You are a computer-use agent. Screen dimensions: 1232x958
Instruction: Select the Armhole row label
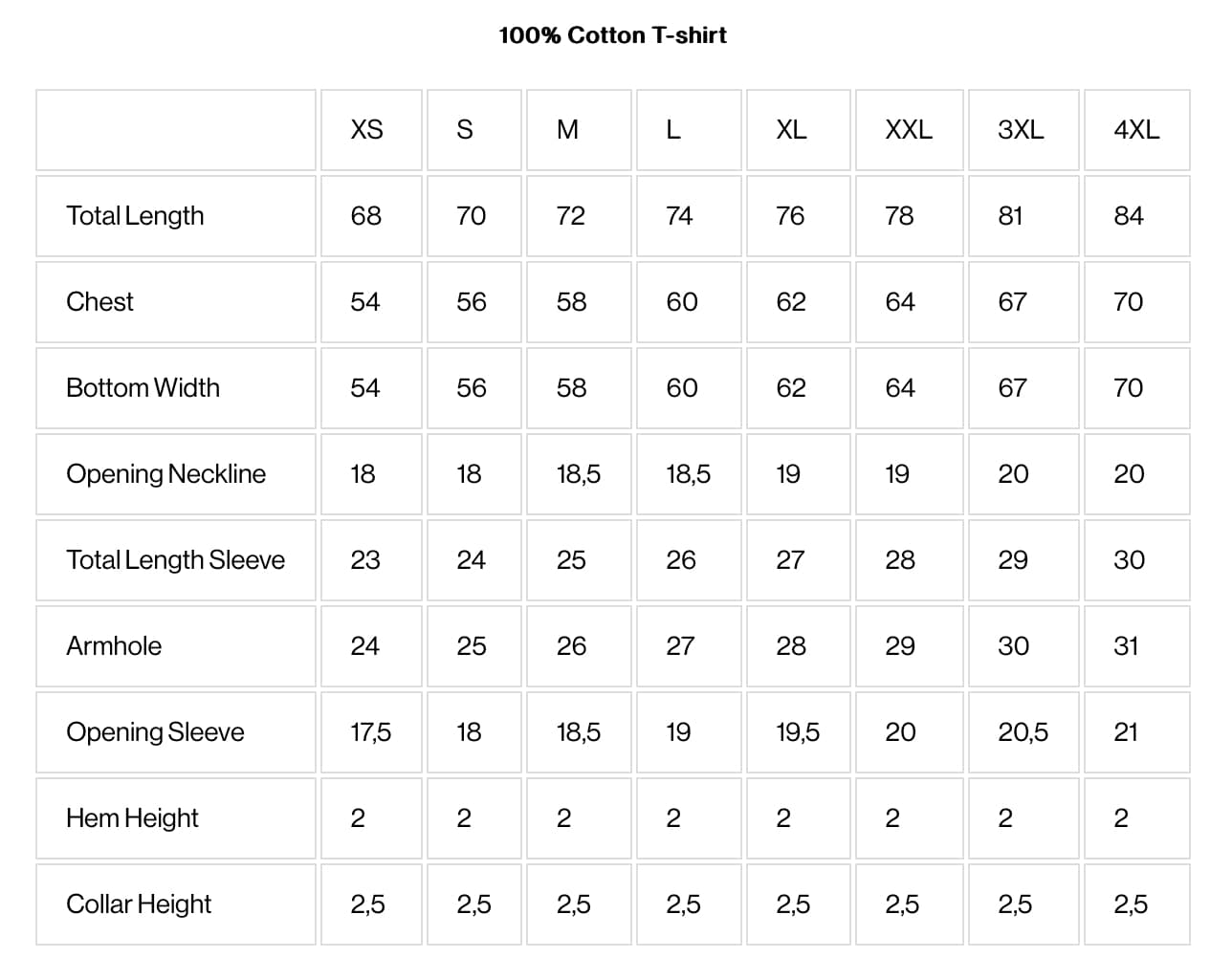click(x=114, y=646)
